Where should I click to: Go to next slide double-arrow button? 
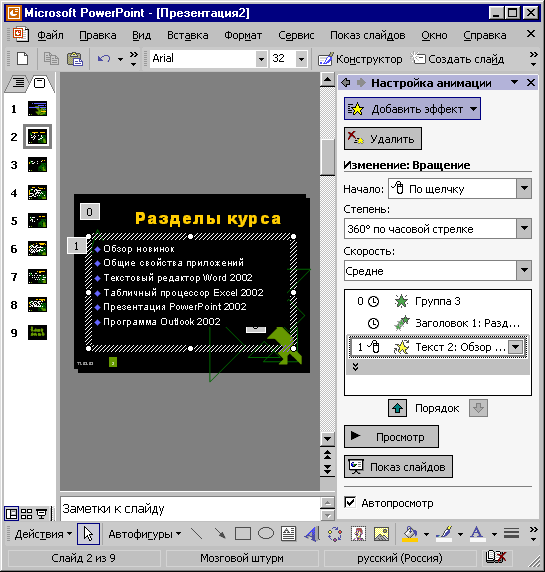pyautogui.click(x=327, y=469)
